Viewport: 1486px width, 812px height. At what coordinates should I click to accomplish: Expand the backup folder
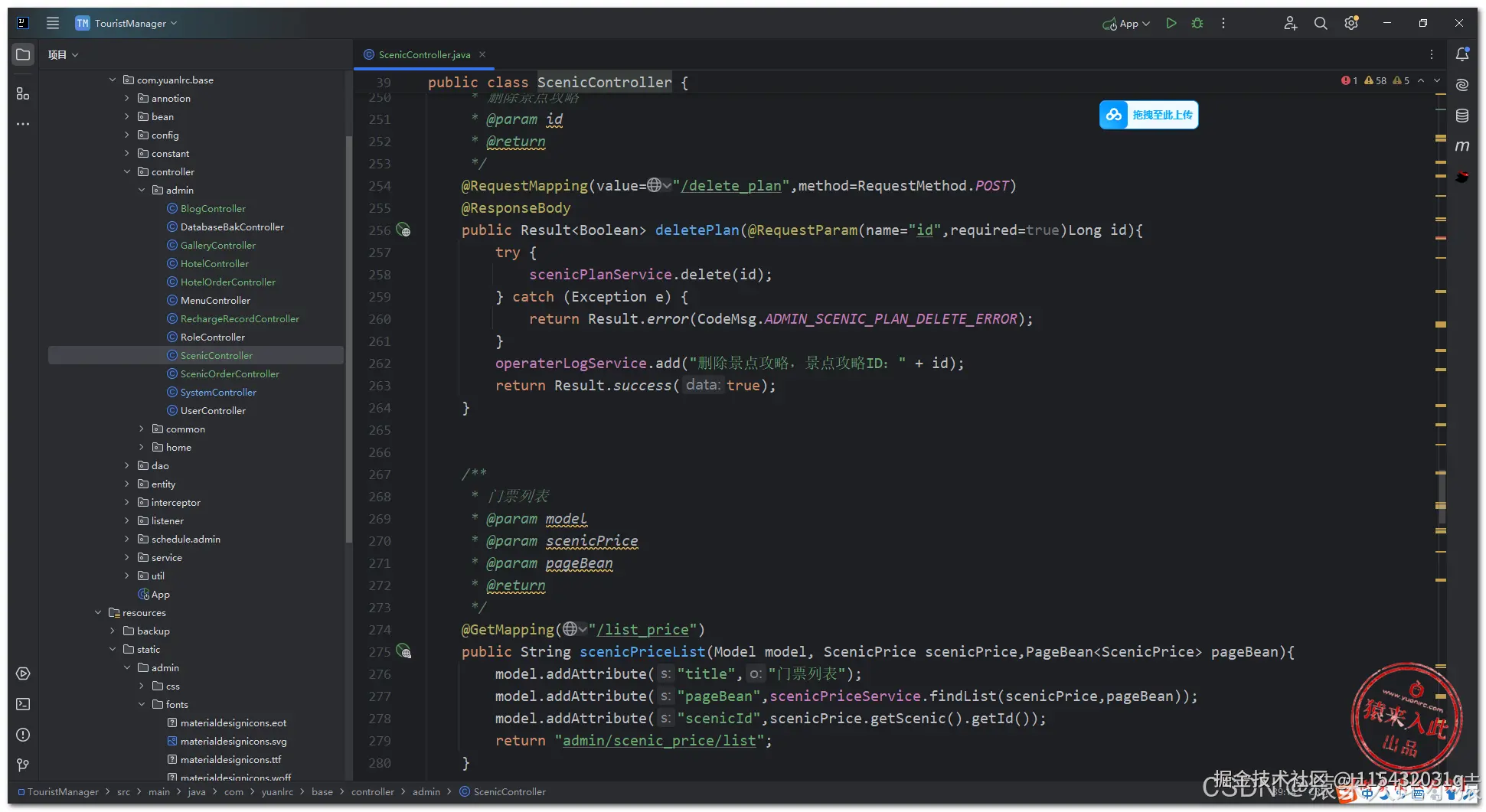(113, 631)
